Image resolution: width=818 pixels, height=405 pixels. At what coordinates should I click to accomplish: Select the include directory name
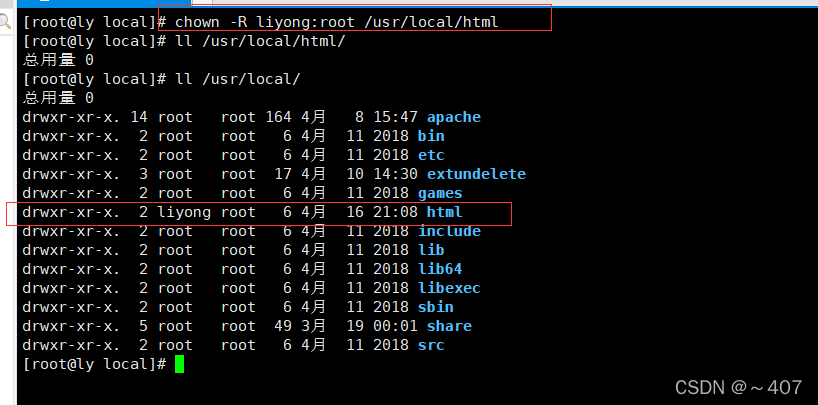click(x=449, y=231)
